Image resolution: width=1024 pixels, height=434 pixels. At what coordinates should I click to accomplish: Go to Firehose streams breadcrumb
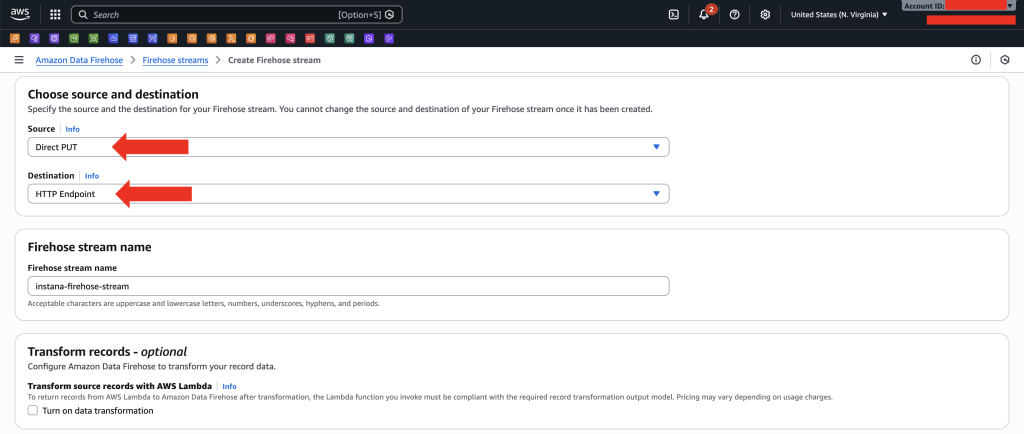[175, 60]
